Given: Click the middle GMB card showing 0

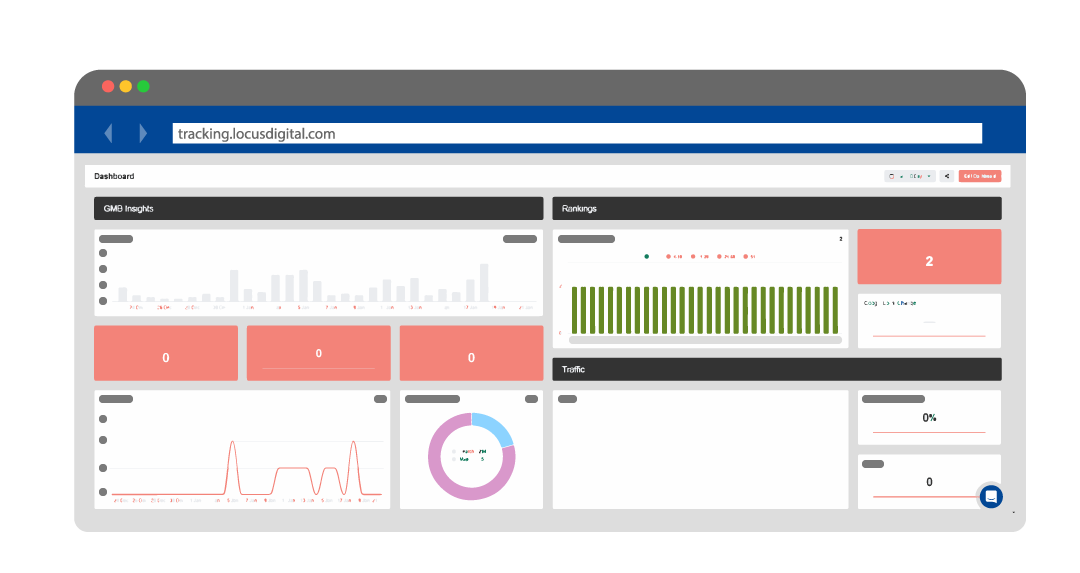Looking at the screenshot, I should pyautogui.click(x=318, y=353).
